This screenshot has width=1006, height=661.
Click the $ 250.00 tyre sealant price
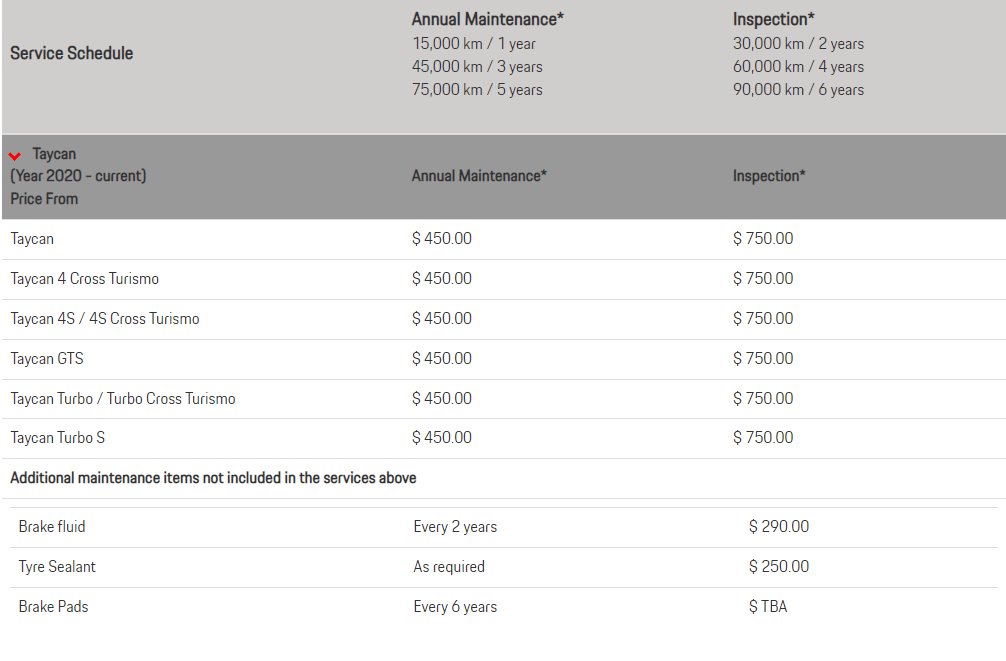(779, 567)
